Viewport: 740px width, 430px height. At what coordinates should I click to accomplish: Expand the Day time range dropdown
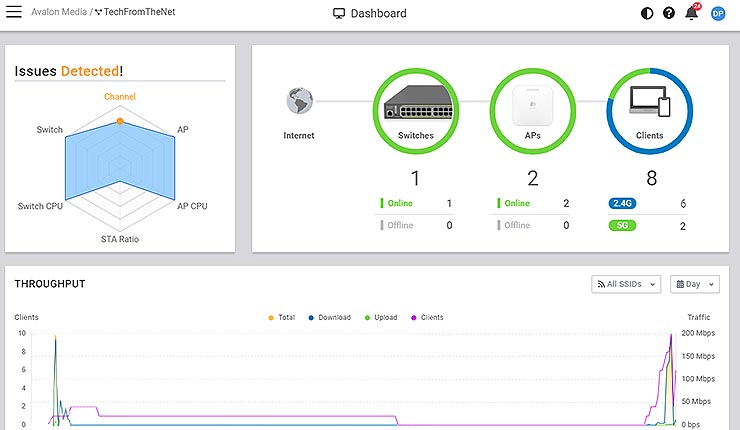point(694,284)
